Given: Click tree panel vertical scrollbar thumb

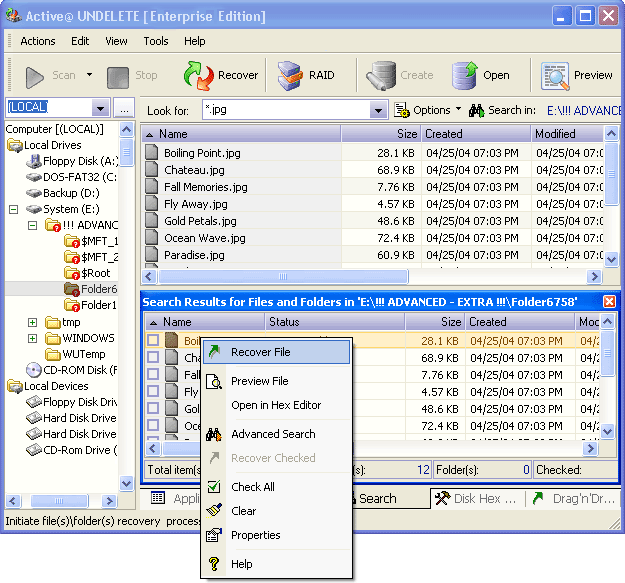Looking at the screenshot, I should (x=126, y=152).
